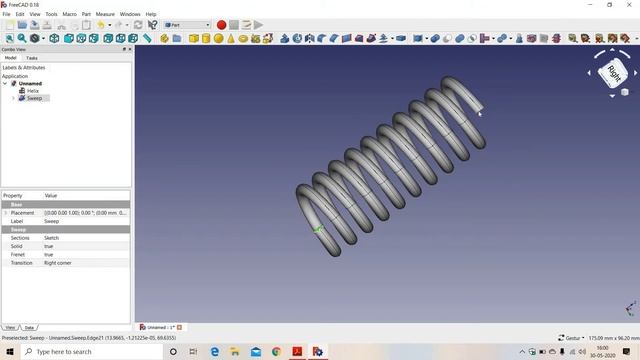
Task: Open the Macro menu
Action: coord(69,14)
